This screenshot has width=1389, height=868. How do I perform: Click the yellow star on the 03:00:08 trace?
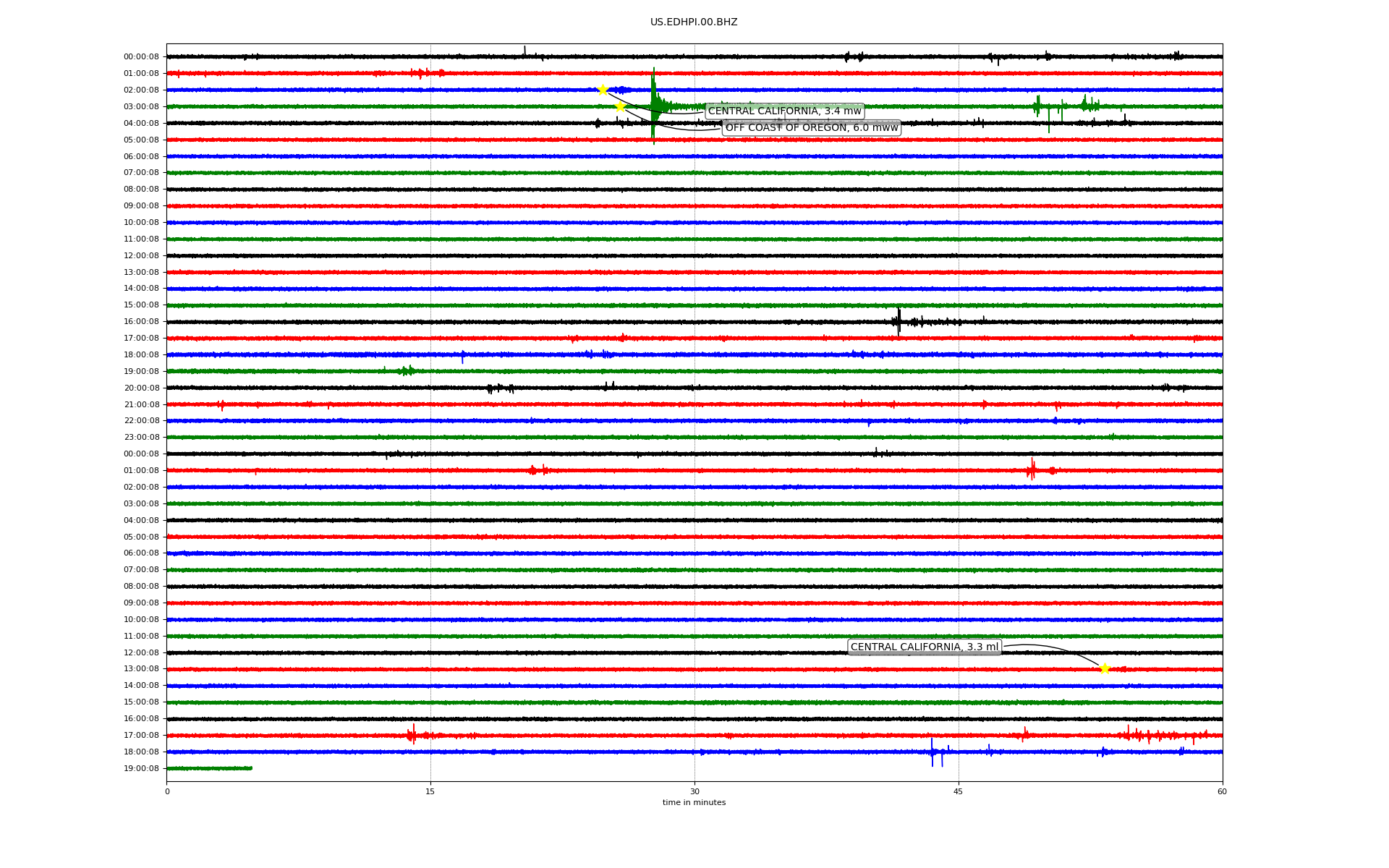(x=620, y=106)
